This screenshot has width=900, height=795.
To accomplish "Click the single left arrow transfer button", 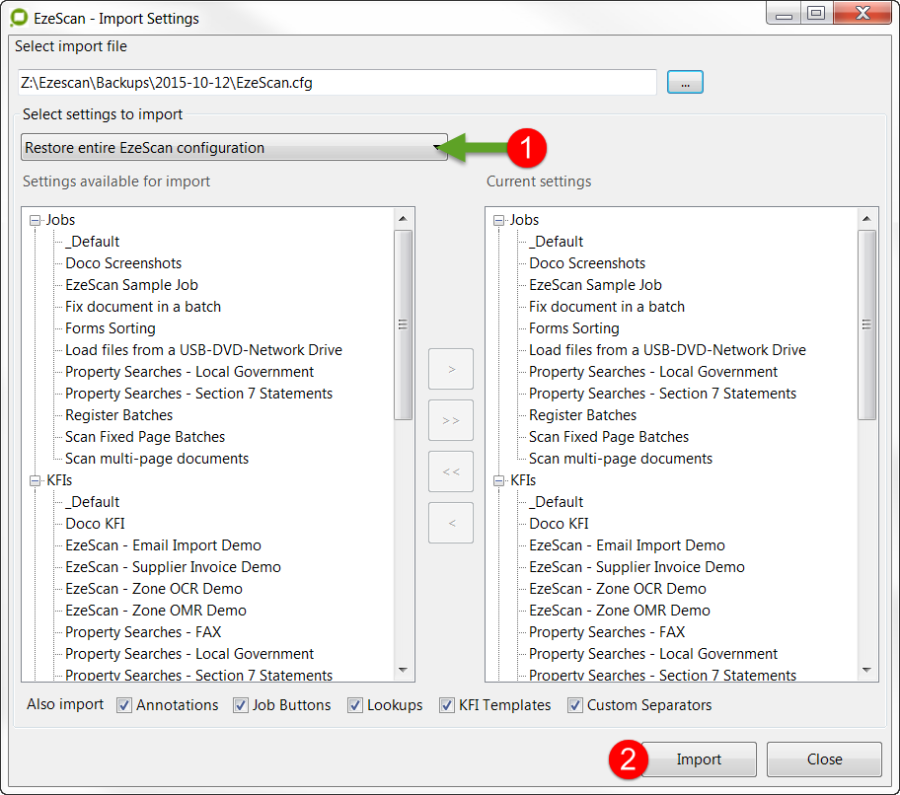I will pos(451,522).
